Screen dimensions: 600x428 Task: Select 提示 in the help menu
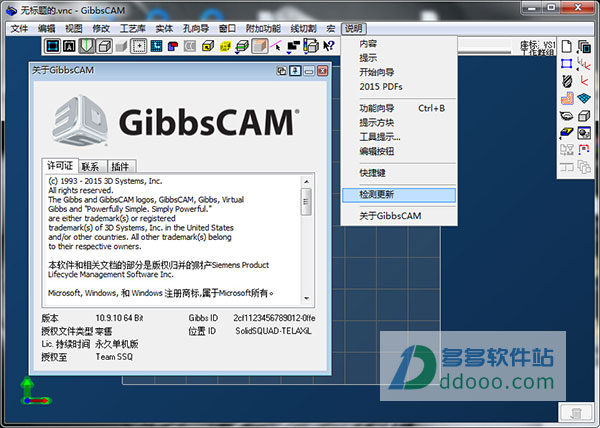pos(399,58)
